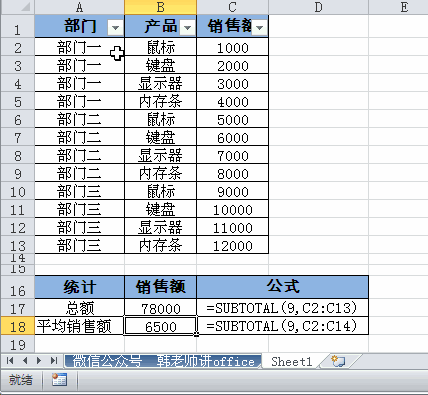428x395 pixels.
Task: Click the =SUBTOTAL(9,C2:C13) formula cell
Action: tap(283, 307)
